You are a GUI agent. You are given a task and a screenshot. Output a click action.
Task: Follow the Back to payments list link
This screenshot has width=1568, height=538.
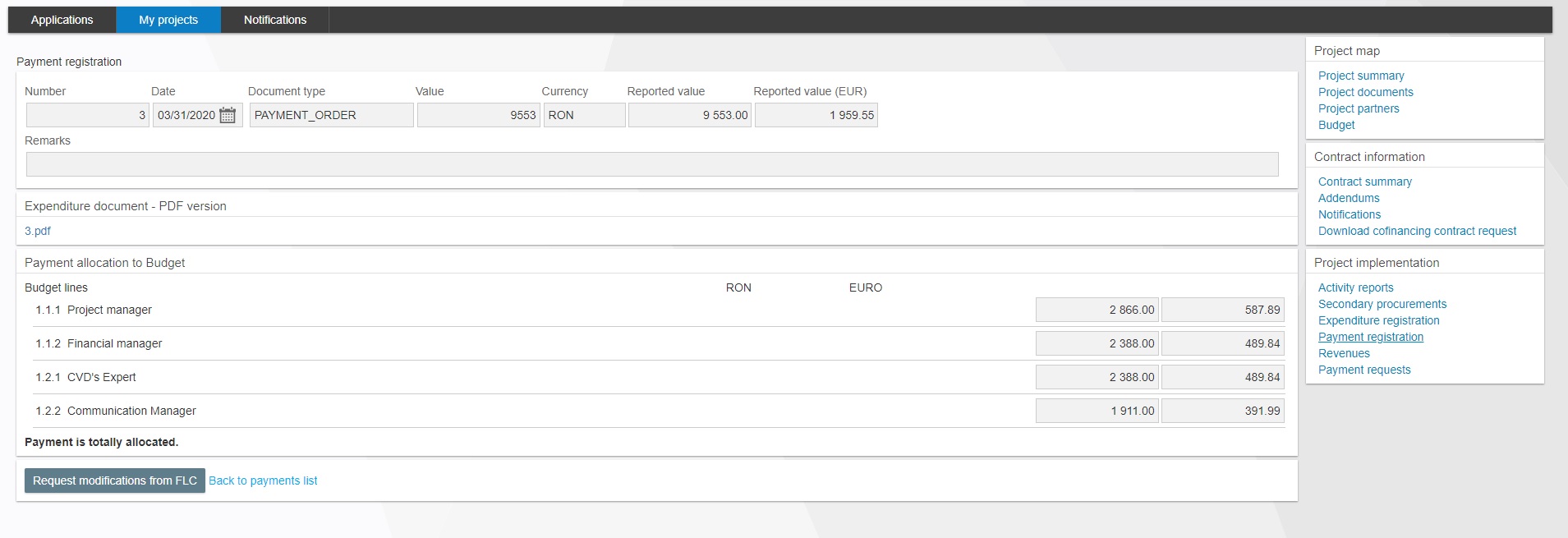tap(263, 481)
